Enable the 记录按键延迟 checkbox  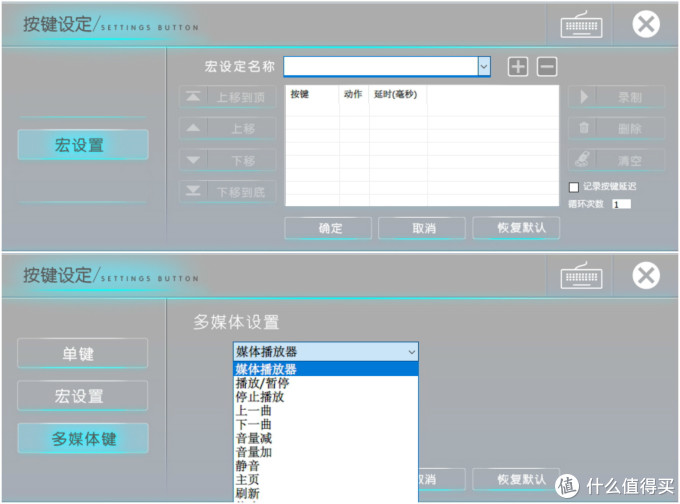coord(574,187)
